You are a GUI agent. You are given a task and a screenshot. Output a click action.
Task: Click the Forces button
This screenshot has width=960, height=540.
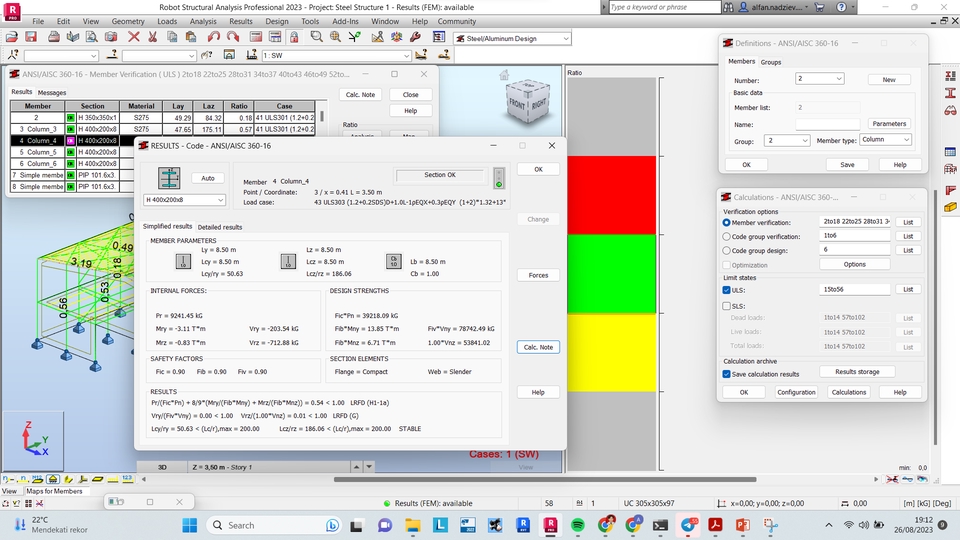tap(538, 276)
